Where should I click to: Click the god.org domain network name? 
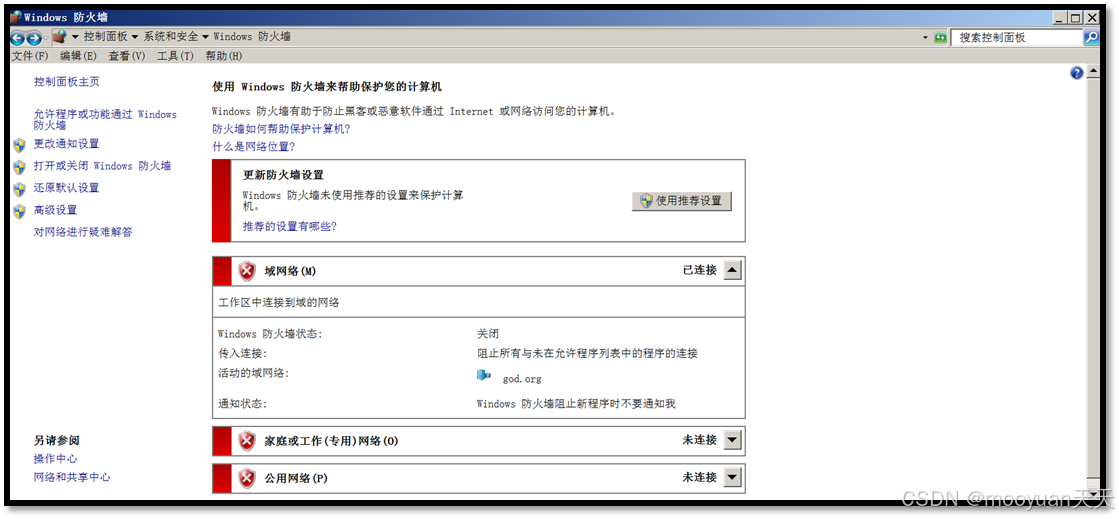point(522,379)
